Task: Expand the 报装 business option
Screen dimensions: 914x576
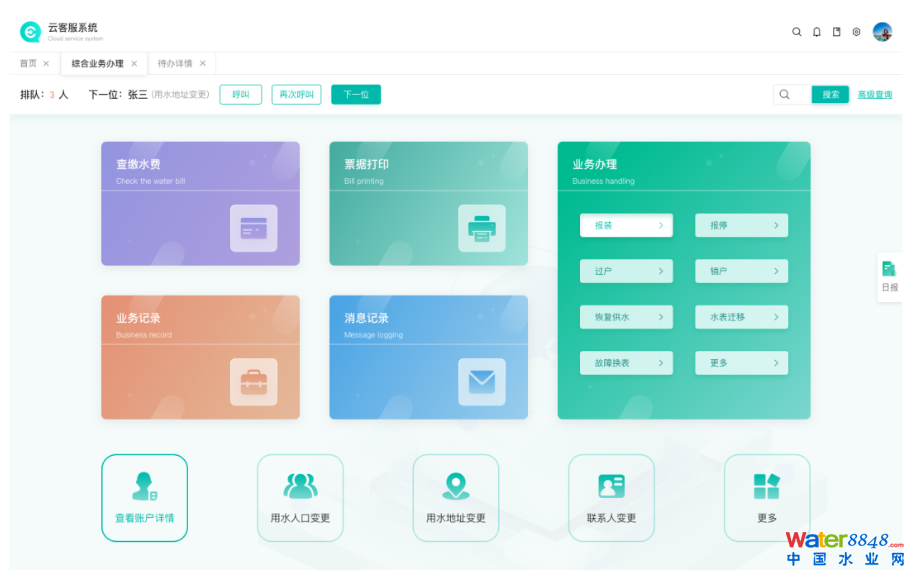Action: click(626, 226)
